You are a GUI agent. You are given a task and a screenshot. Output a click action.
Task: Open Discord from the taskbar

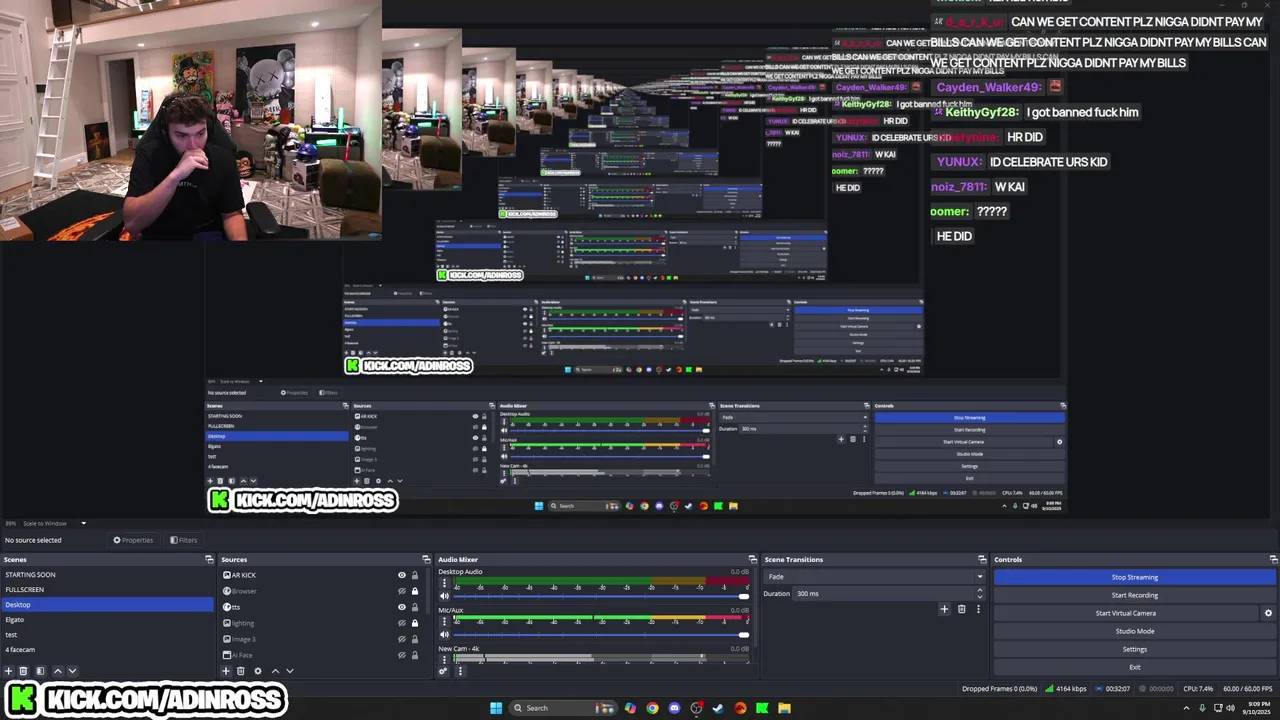coord(674,708)
